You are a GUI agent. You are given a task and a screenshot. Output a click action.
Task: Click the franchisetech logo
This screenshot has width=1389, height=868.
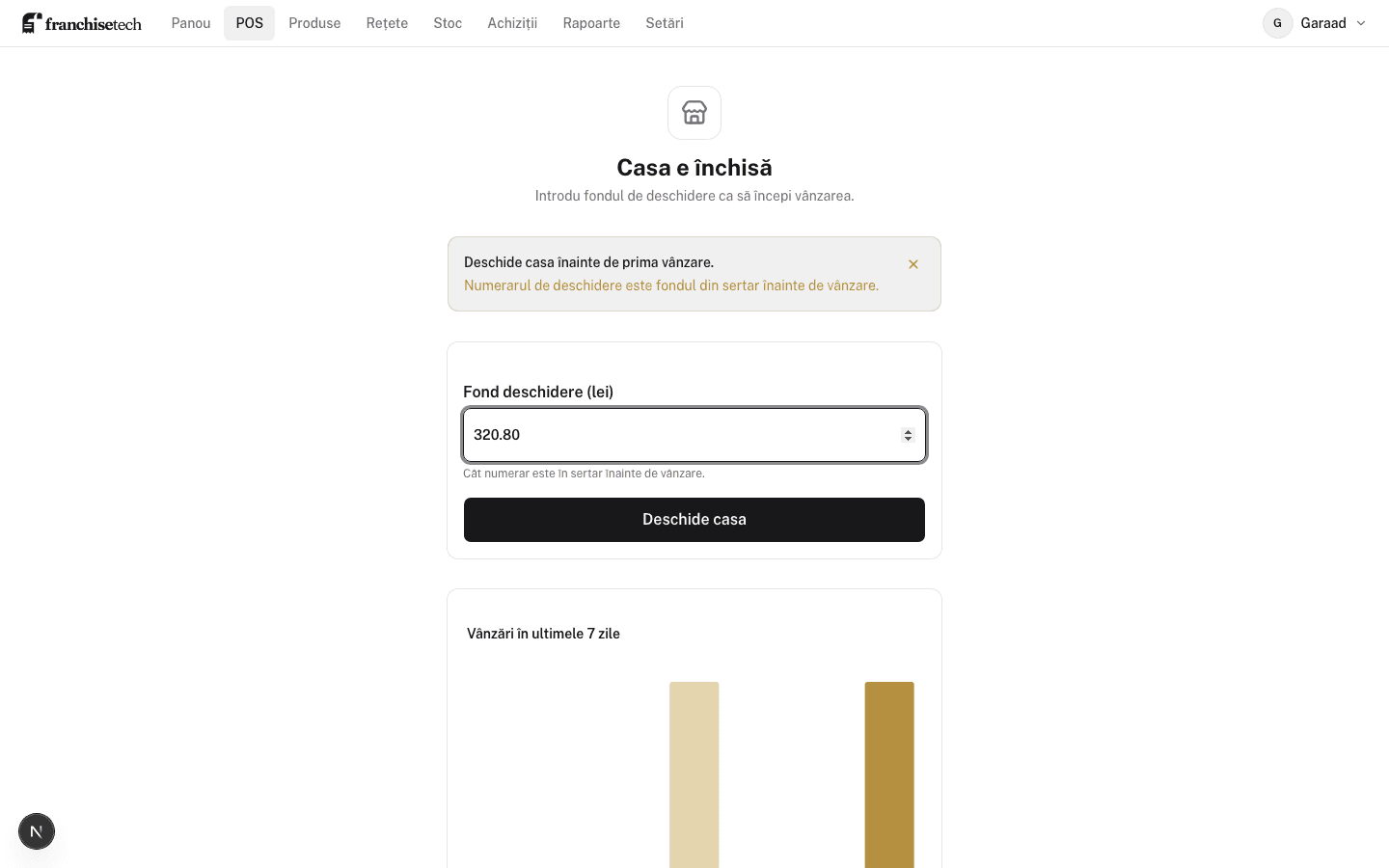coord(82,23)
